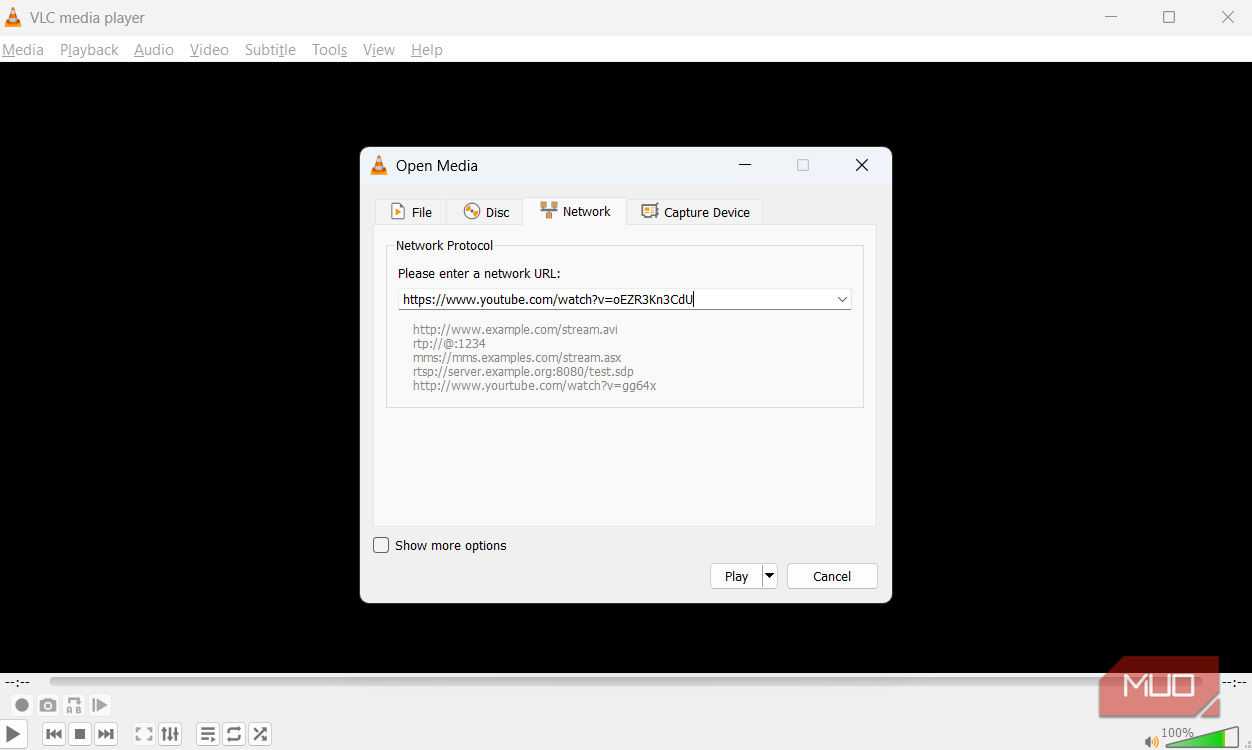
Task: Select the Network tab
Action: 575,211
